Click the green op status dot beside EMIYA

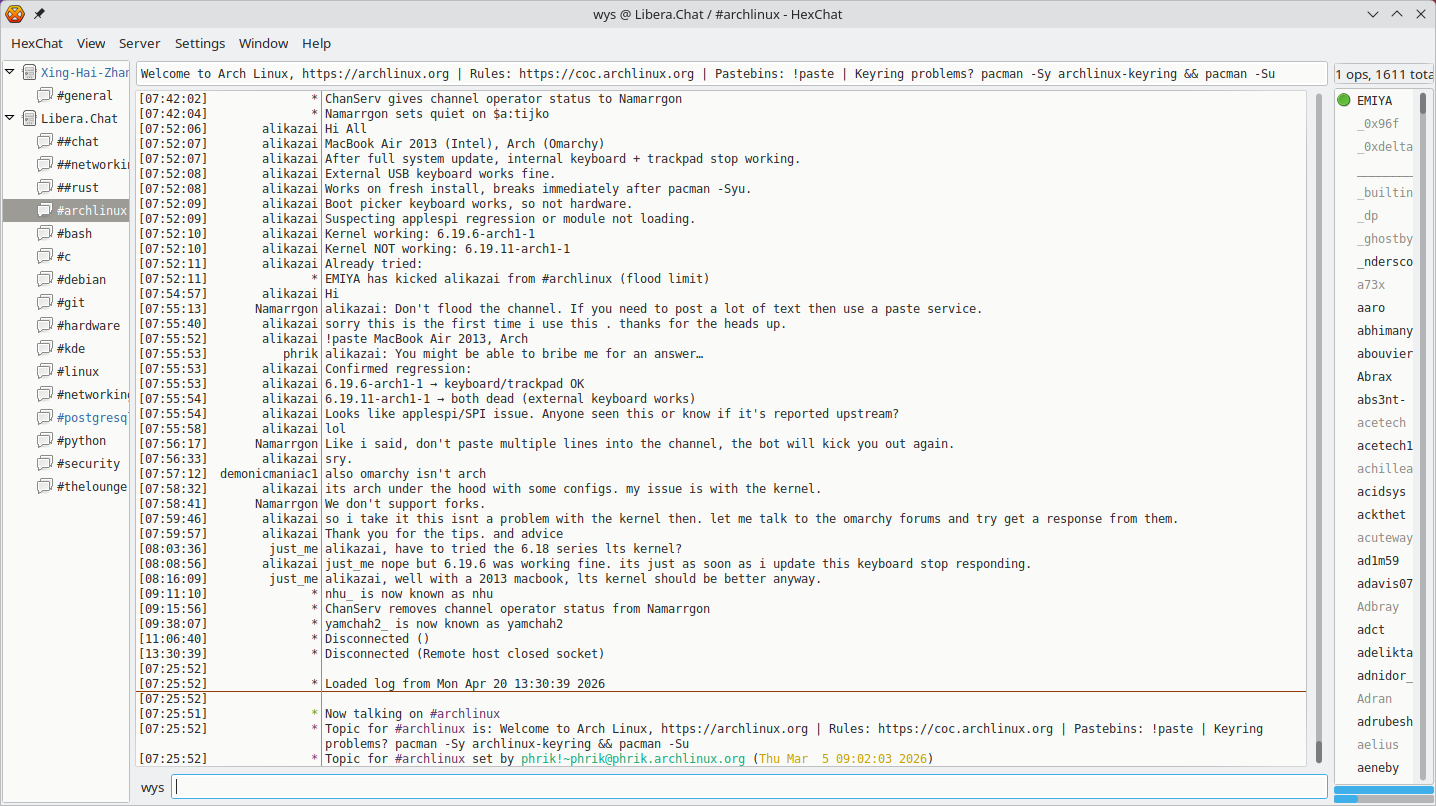point(1344,100)
